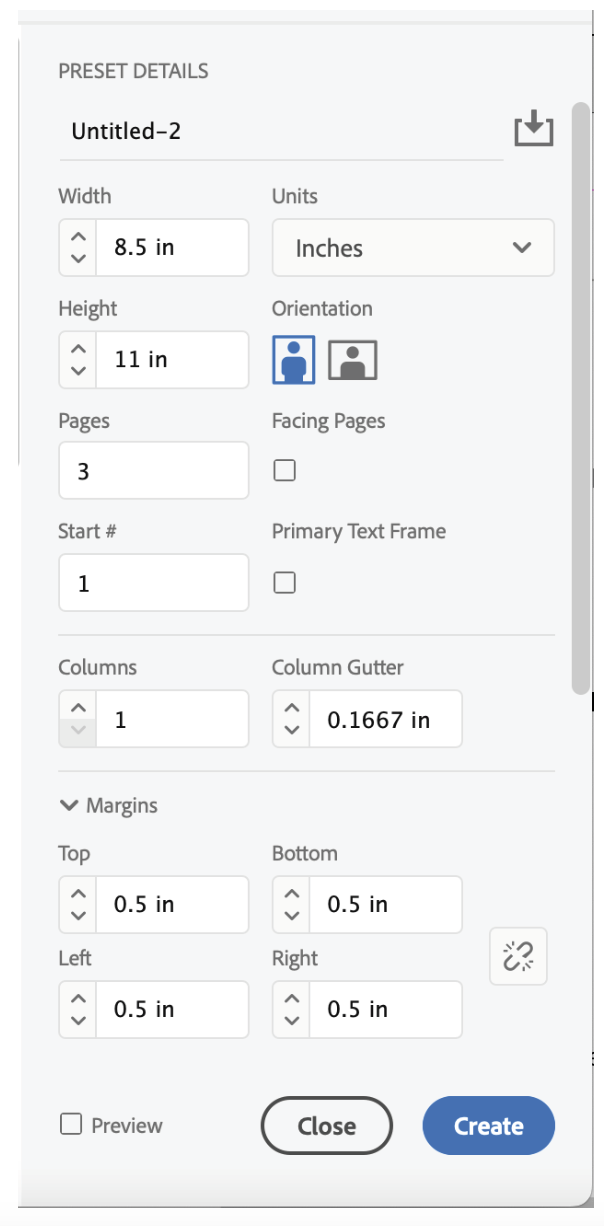Click the Close button
Screen dimensions: 604x1226
tap(327, 1126)
